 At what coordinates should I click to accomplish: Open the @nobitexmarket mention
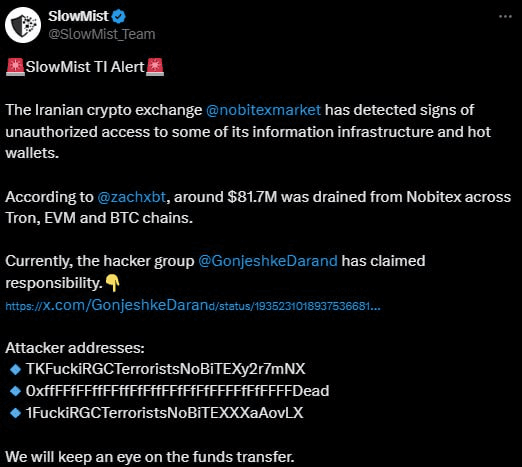[263, 110]
